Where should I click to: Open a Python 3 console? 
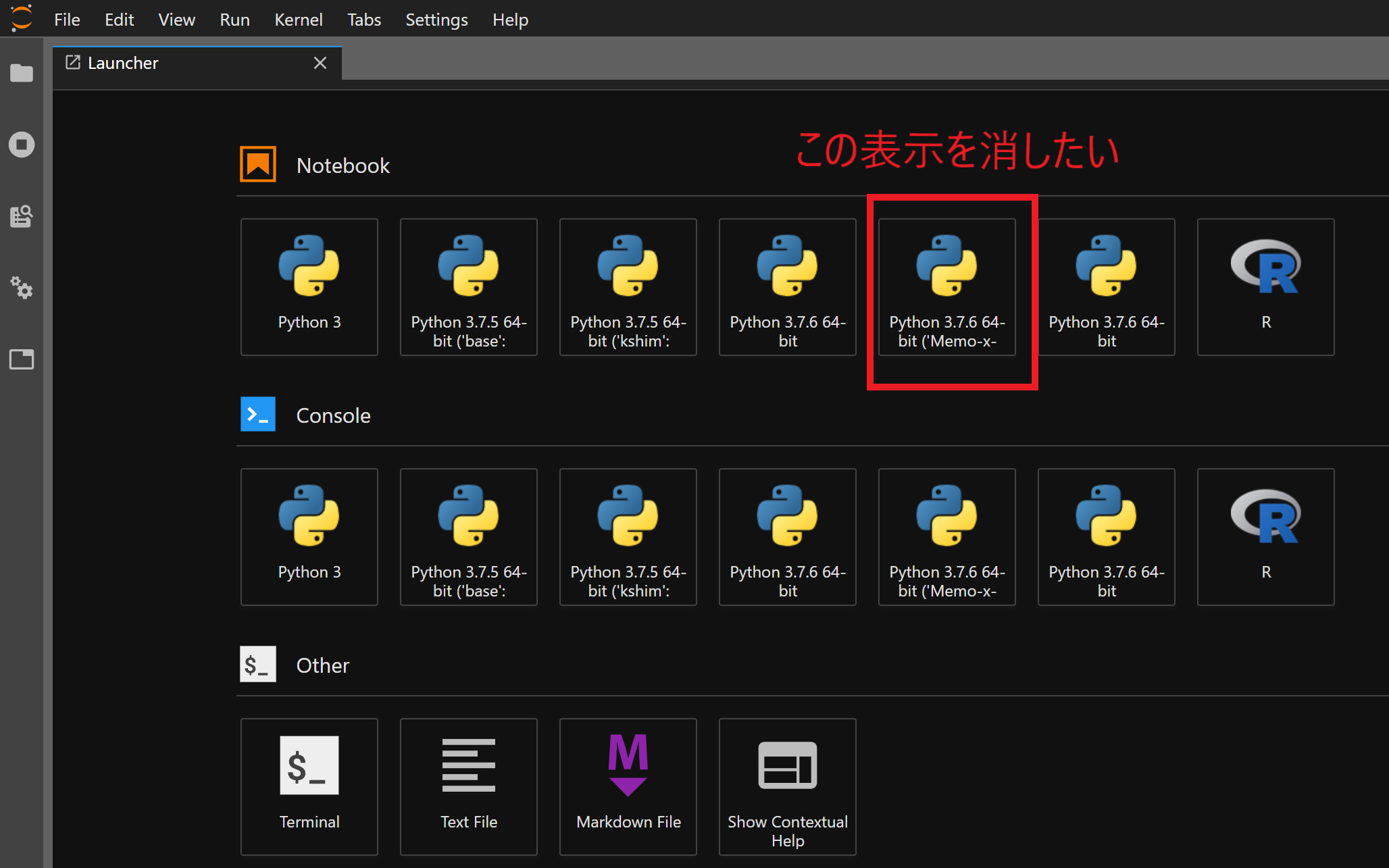tap(309, 537)
